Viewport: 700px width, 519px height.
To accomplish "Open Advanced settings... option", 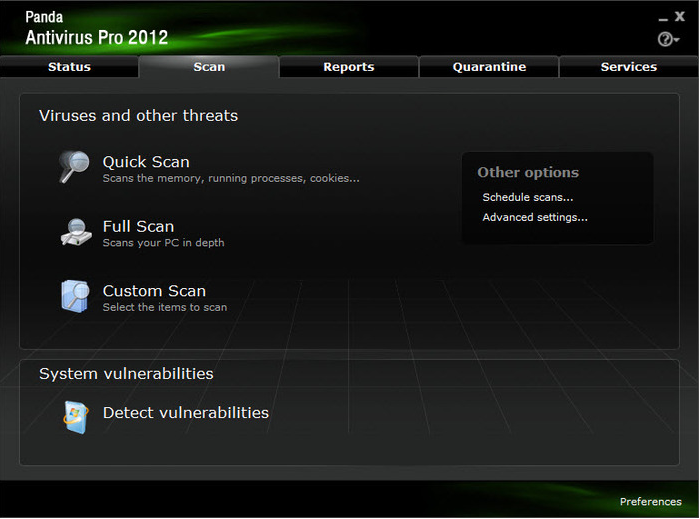I will pos(535,217).
